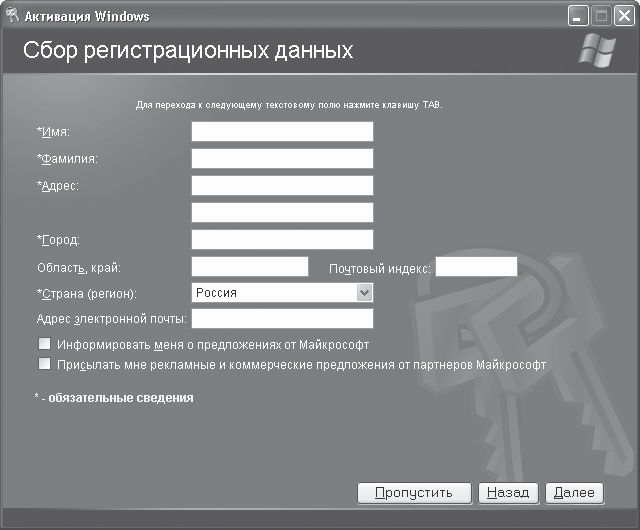This screenshot has height=530, width=640.
Task: Click the maximize button in title bar
Action: pyautogui.click(x=601, y=15)
